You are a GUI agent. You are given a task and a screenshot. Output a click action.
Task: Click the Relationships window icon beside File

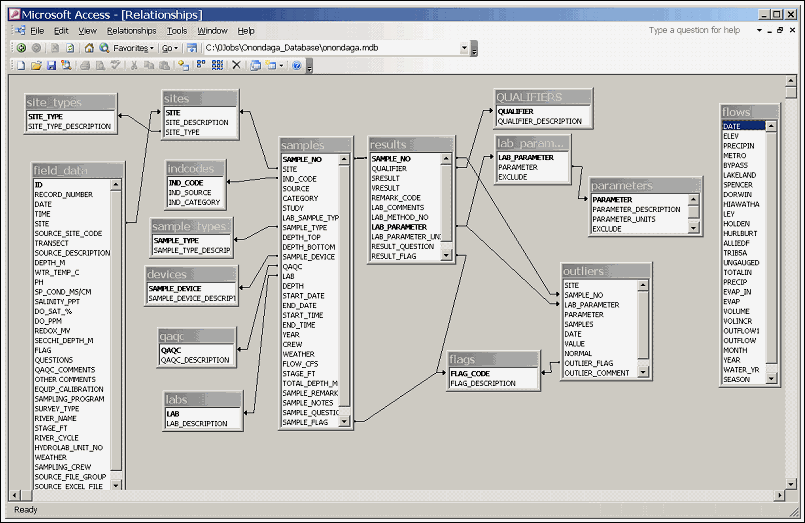21,30
